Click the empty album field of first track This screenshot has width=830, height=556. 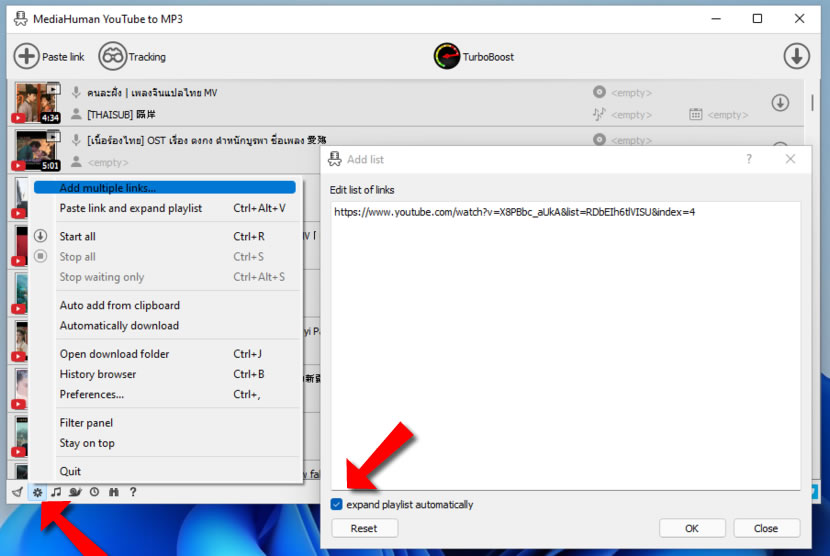click(631, 93)
